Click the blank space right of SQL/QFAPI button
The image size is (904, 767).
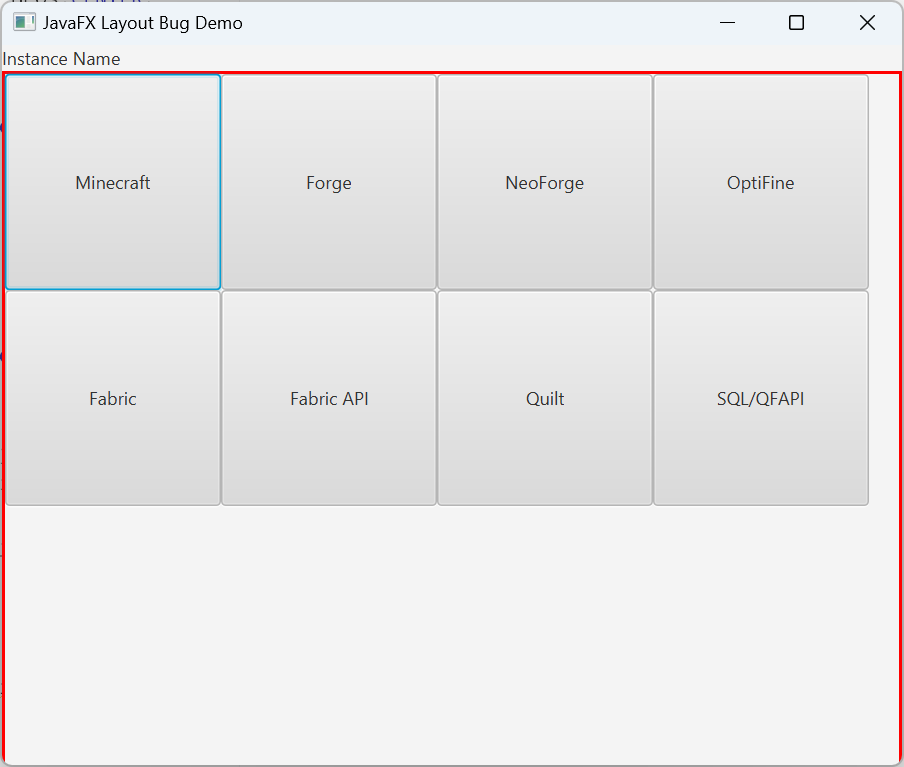pyautogui.click(x=884, y=398)
